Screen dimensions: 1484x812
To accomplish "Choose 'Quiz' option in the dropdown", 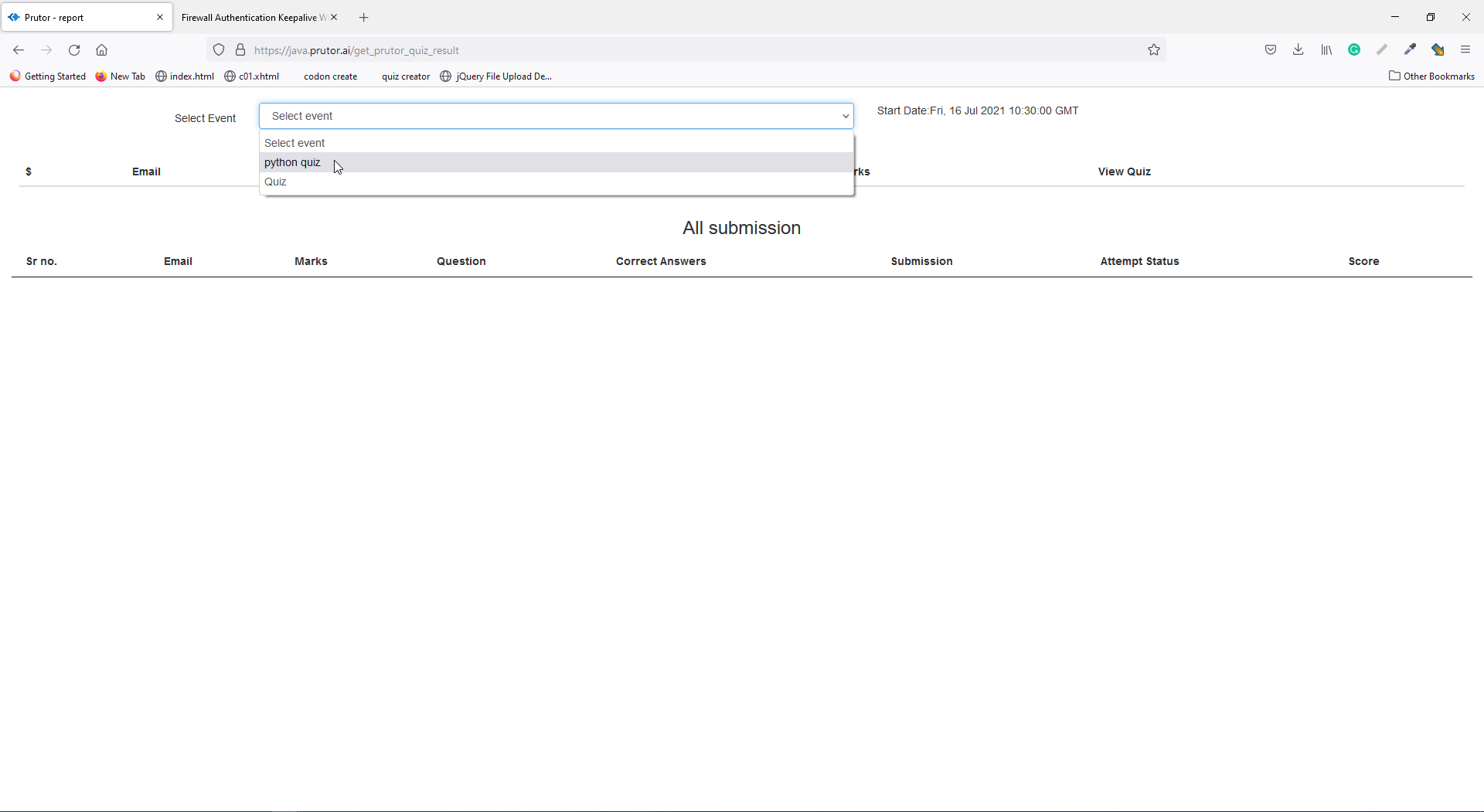I will (275, 182).
